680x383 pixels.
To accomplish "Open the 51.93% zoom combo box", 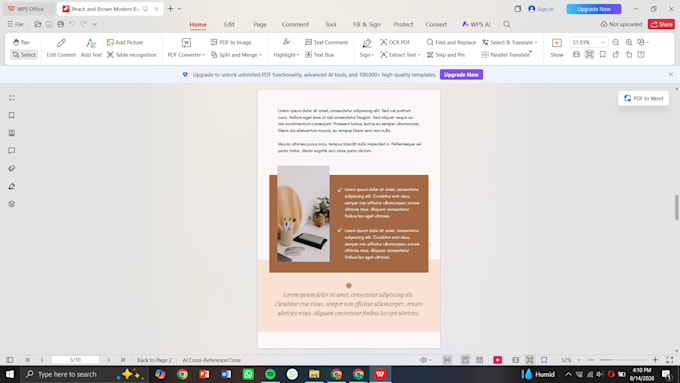I will [x=588, y=42].
